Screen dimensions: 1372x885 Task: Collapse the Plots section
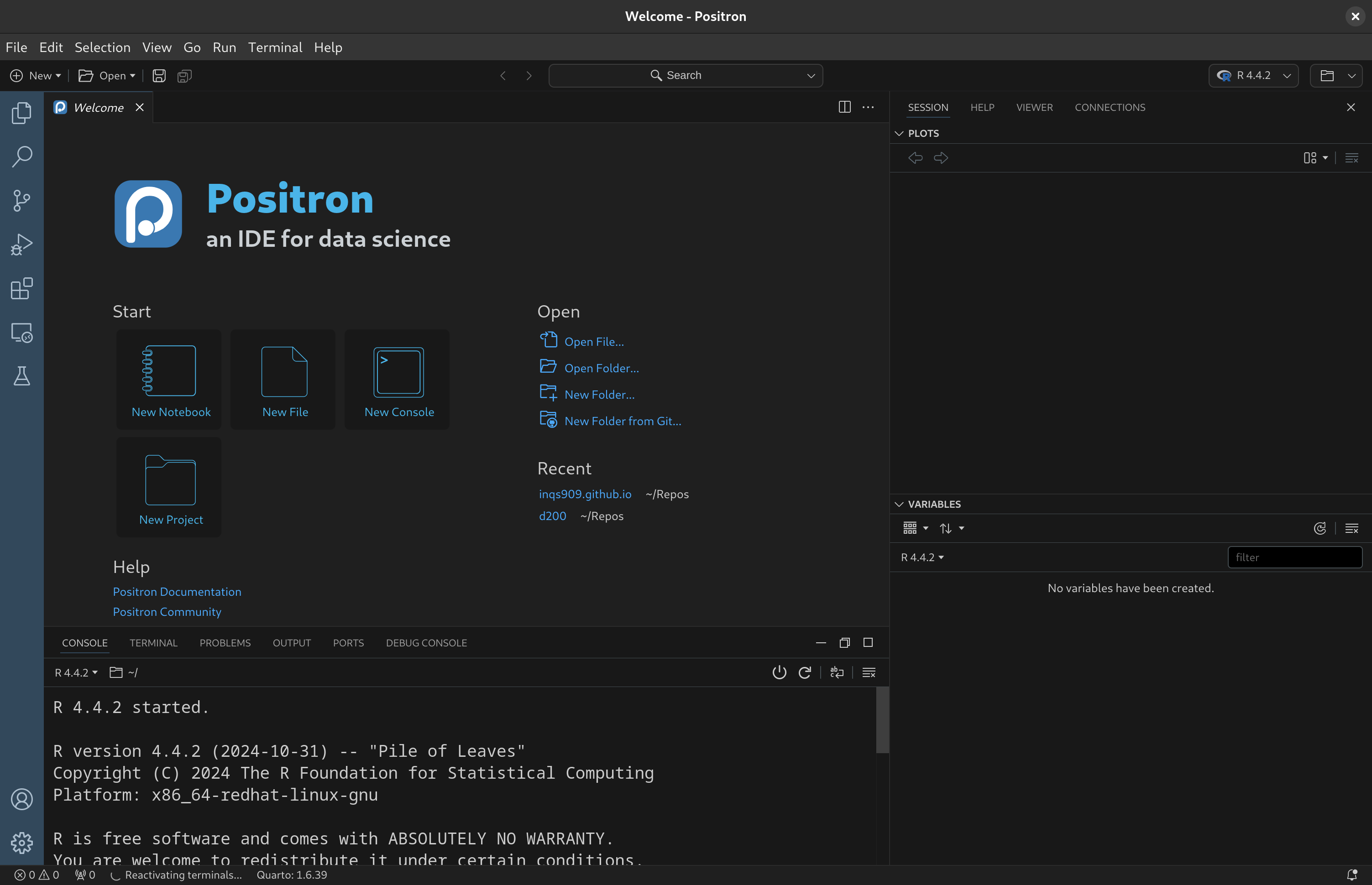click(899, 133)
